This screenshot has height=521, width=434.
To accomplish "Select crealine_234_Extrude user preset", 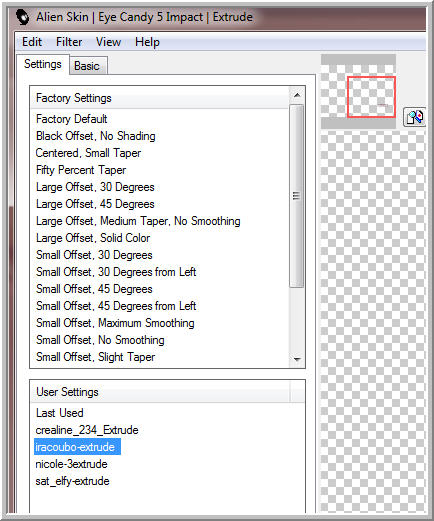I will pos(87,430).
